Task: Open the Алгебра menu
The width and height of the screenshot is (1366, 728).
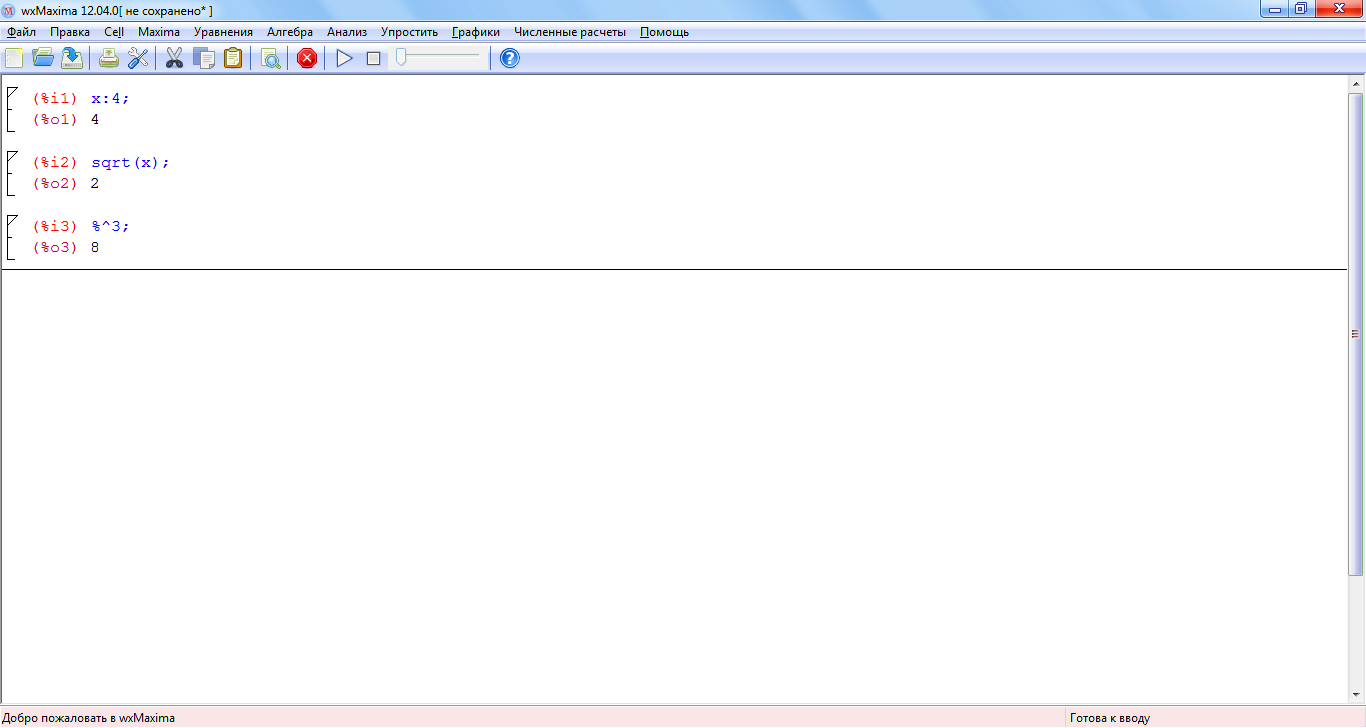Action: click(x=290, y=32)
